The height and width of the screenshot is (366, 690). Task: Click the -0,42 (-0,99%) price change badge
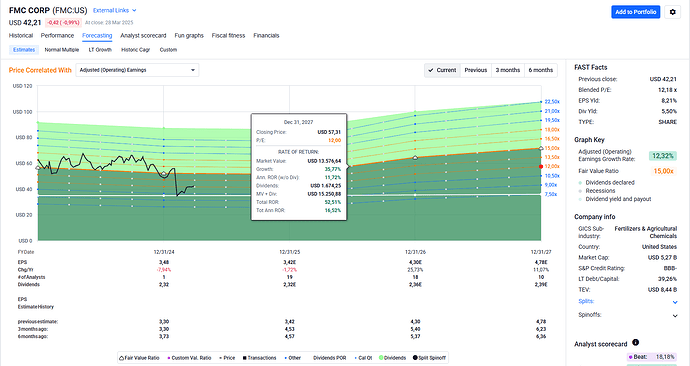(x=63, y=22)
